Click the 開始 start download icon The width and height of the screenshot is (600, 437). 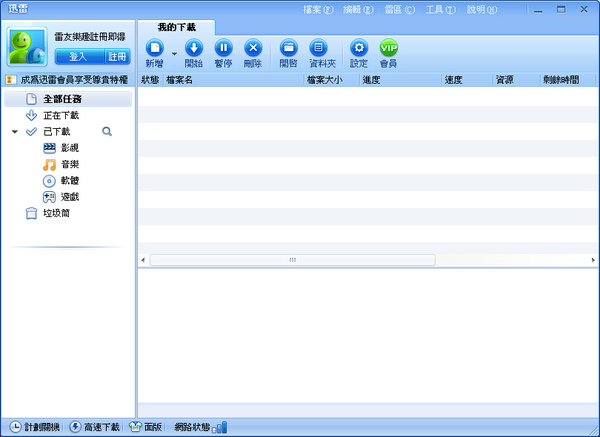[x=194, y=48]
